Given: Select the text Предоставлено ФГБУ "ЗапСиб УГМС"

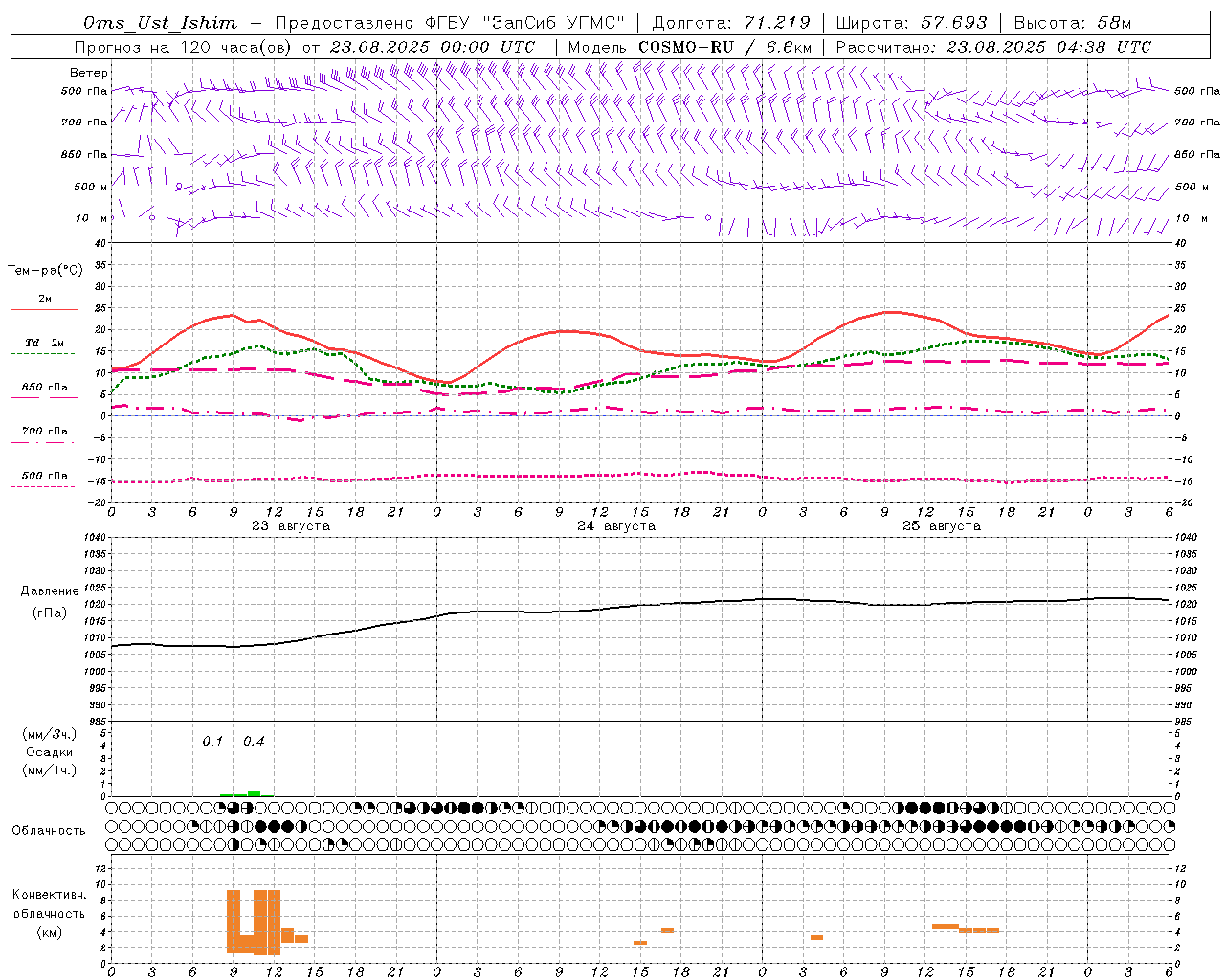Looking at the screenshot, I should pos(449,23).
